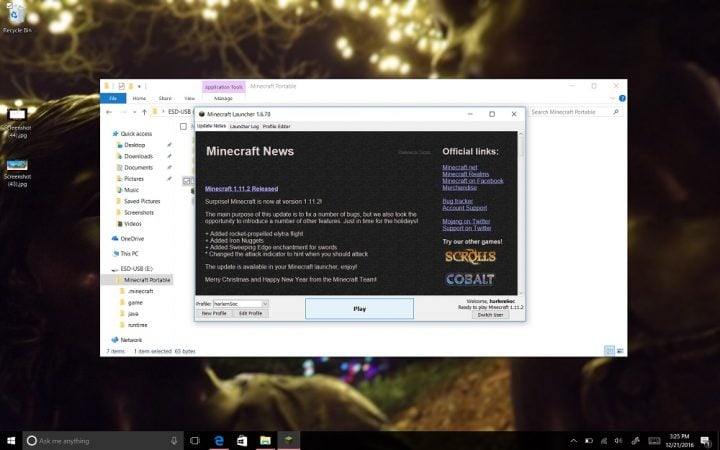Select Network in the navigation pane
720x450 pixels.
[131, 340]
